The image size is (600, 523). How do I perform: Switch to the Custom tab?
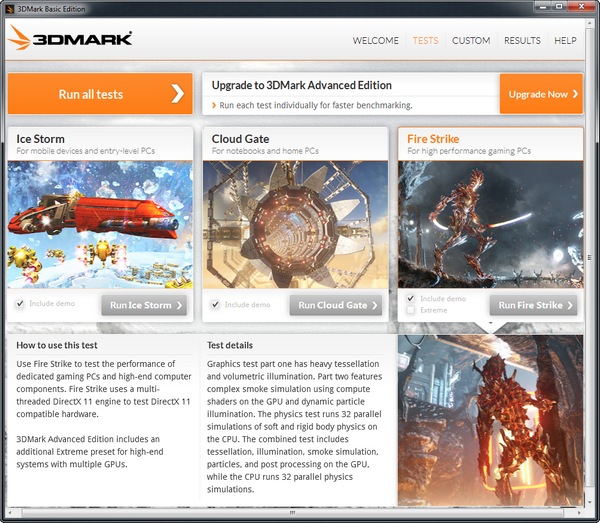(x=471, y=41)
